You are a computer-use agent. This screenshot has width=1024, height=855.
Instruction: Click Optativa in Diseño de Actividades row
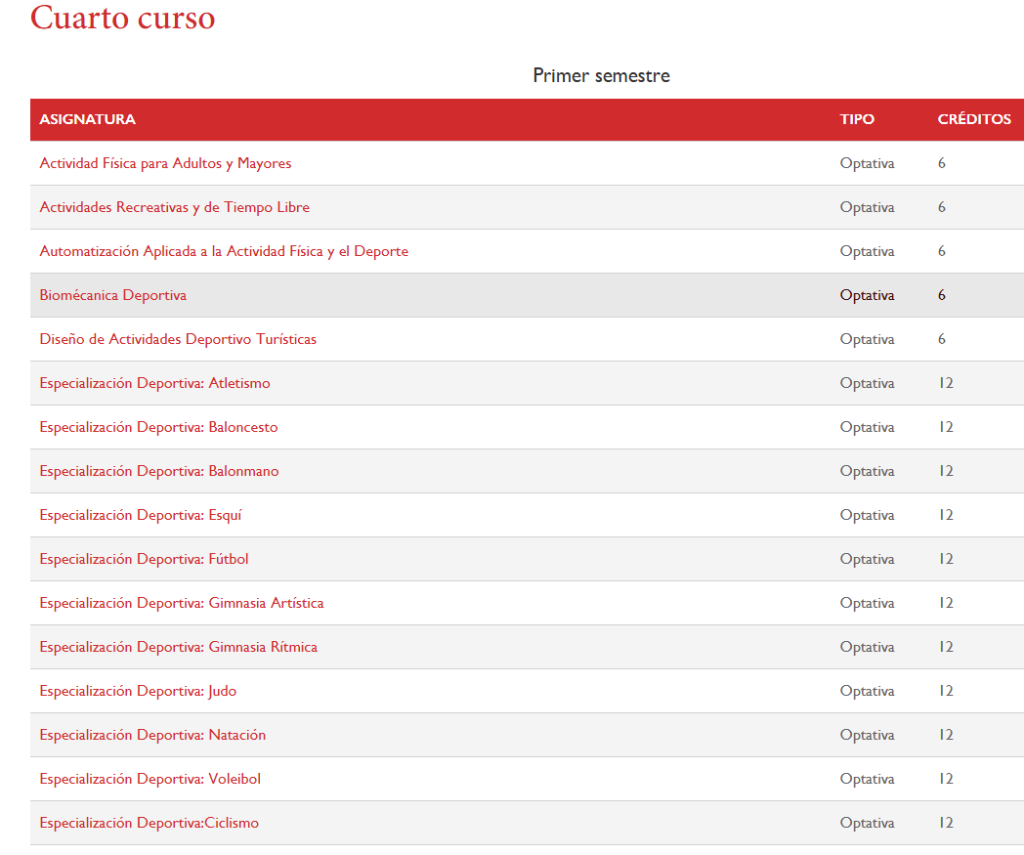[x=867, y=339]
